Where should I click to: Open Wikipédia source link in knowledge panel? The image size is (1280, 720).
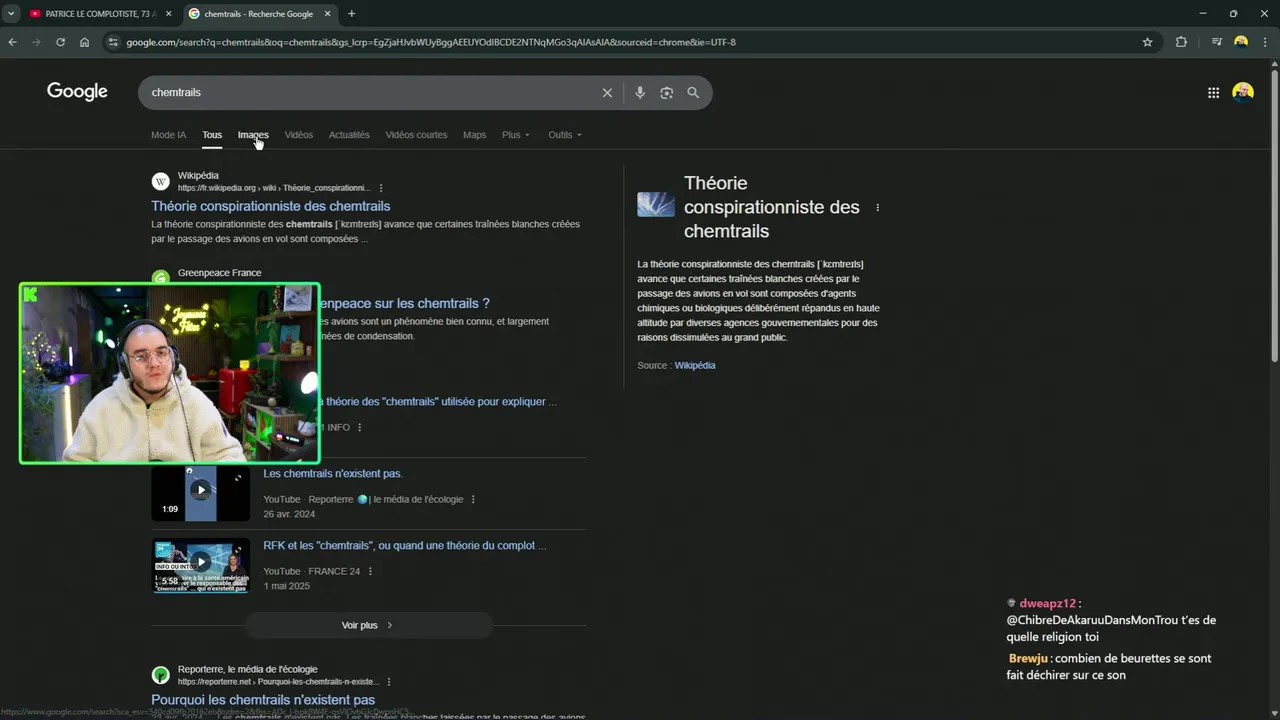[x=695, y=366]
